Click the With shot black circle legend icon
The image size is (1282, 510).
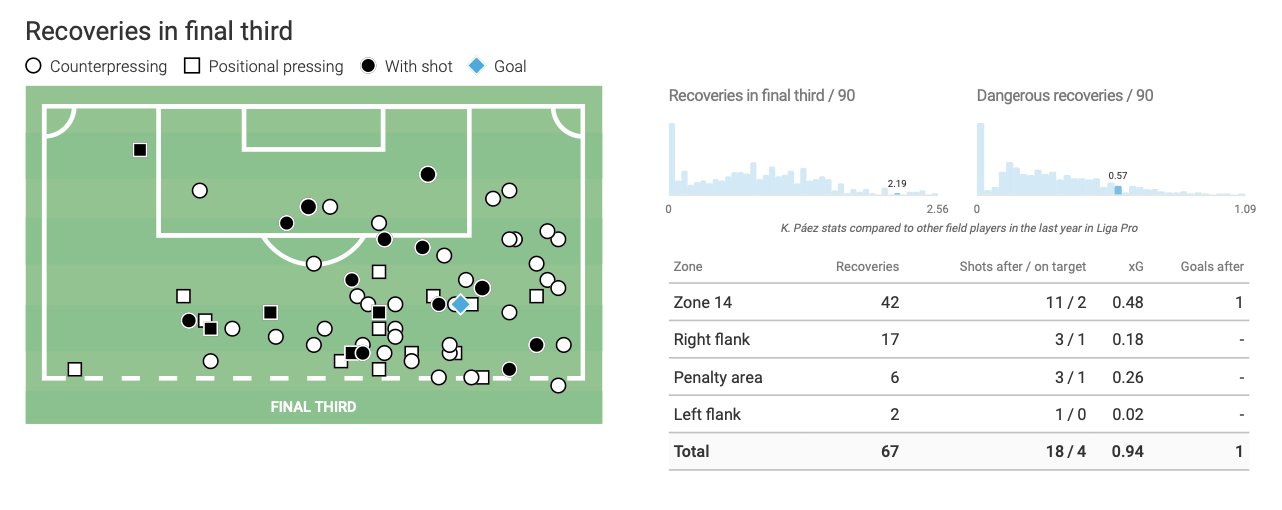pyautogui.click(x=368, y=67)
